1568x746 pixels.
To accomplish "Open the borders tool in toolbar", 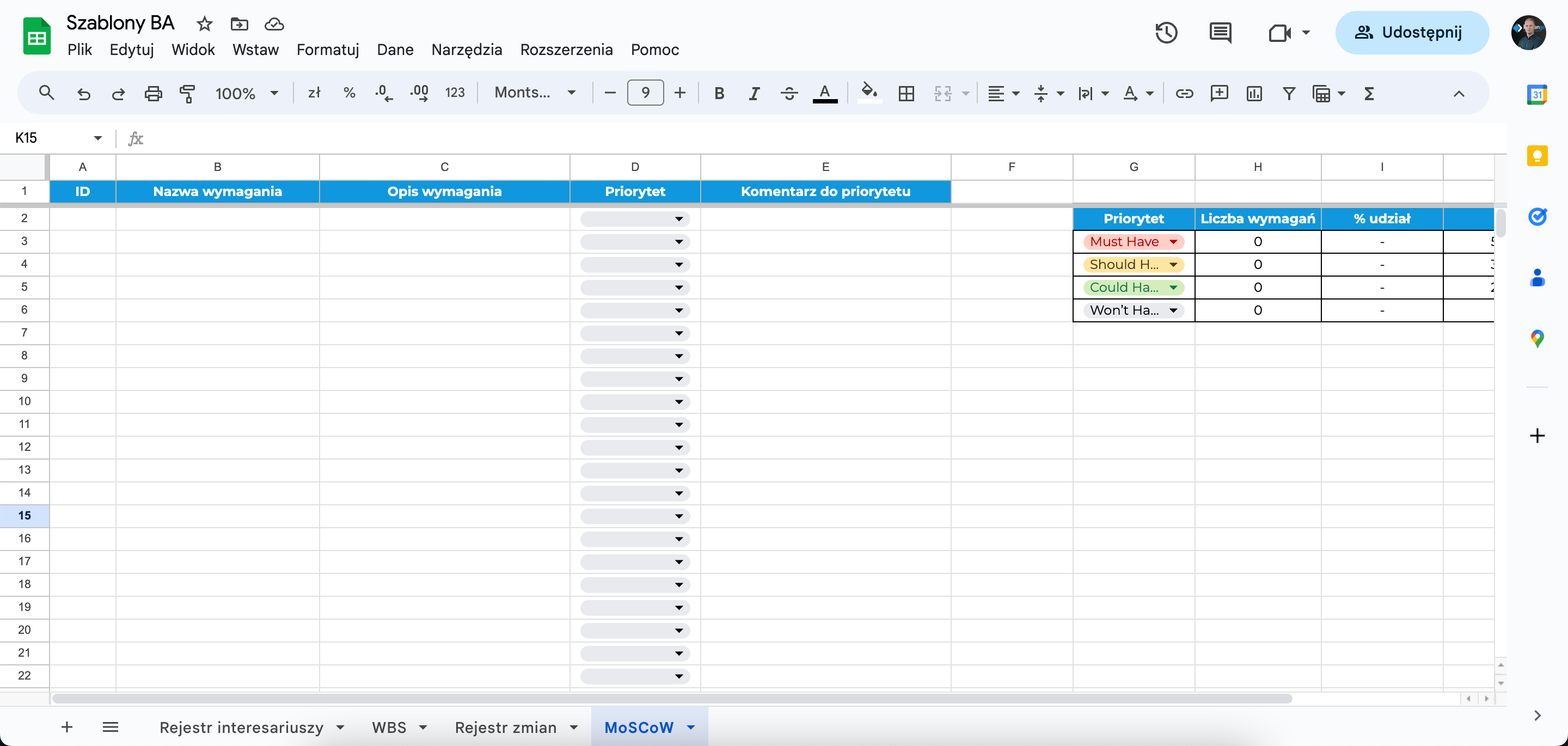I will click(906, 93).
